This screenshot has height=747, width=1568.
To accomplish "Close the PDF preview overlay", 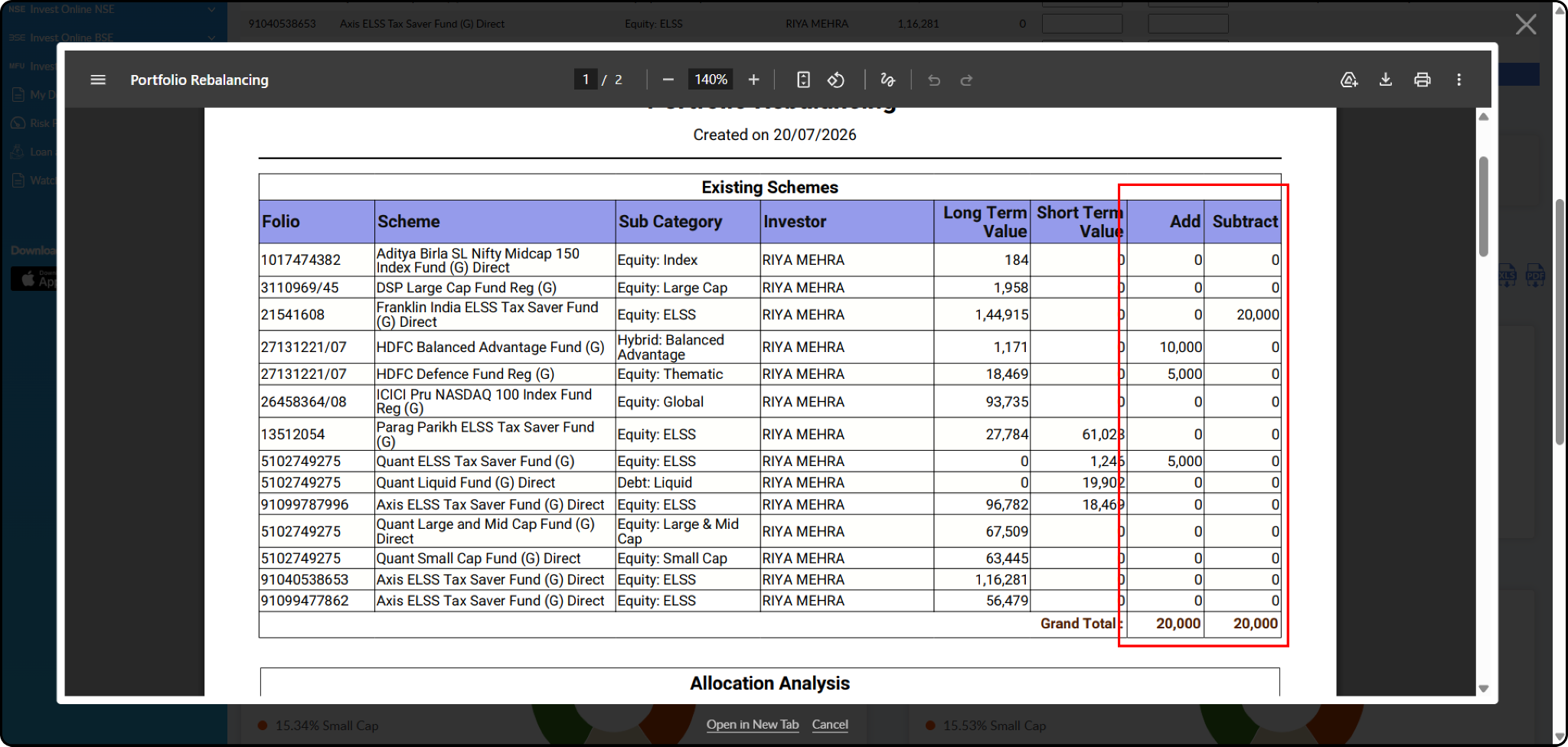I will click(x=1526, y=24).
